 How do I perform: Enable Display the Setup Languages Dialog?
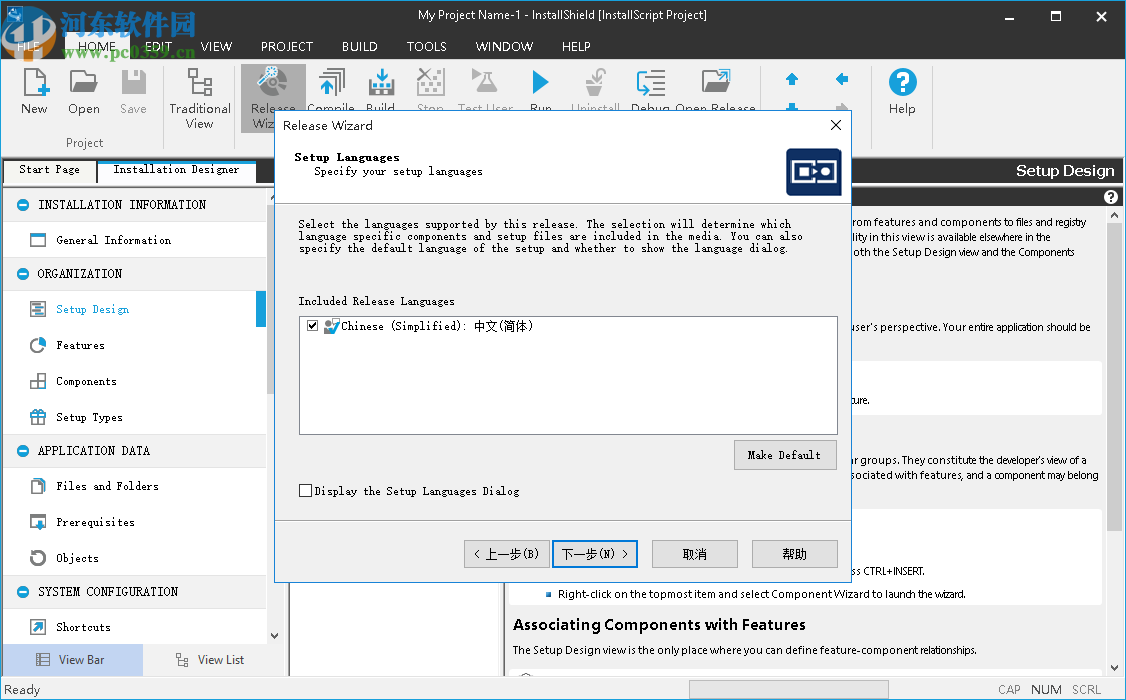[x=307, y=491]
